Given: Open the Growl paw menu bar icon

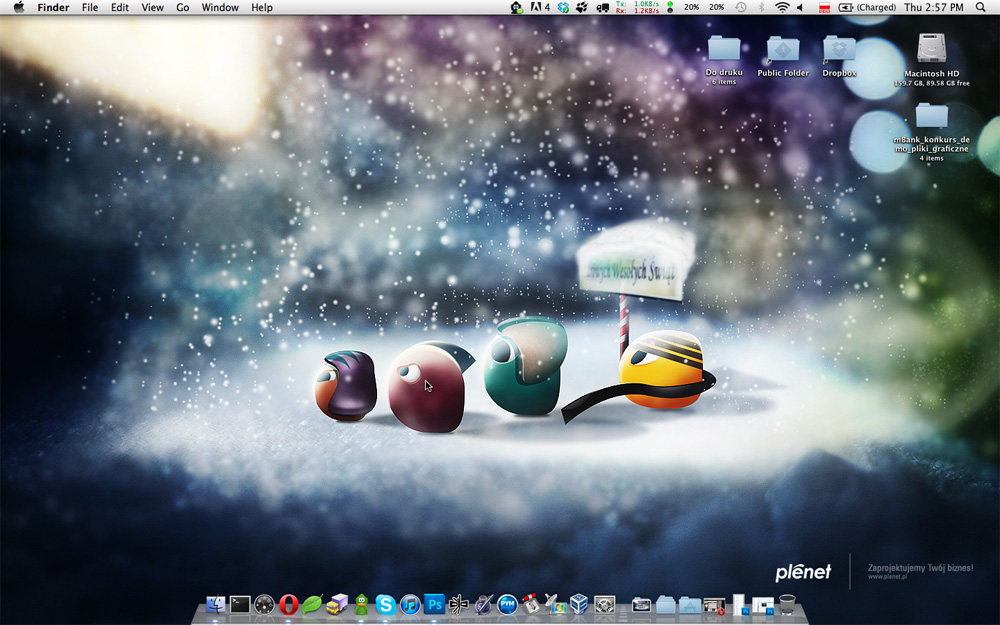Looking at the screenshot, I should pyautogui.click(x=582, y=7).
